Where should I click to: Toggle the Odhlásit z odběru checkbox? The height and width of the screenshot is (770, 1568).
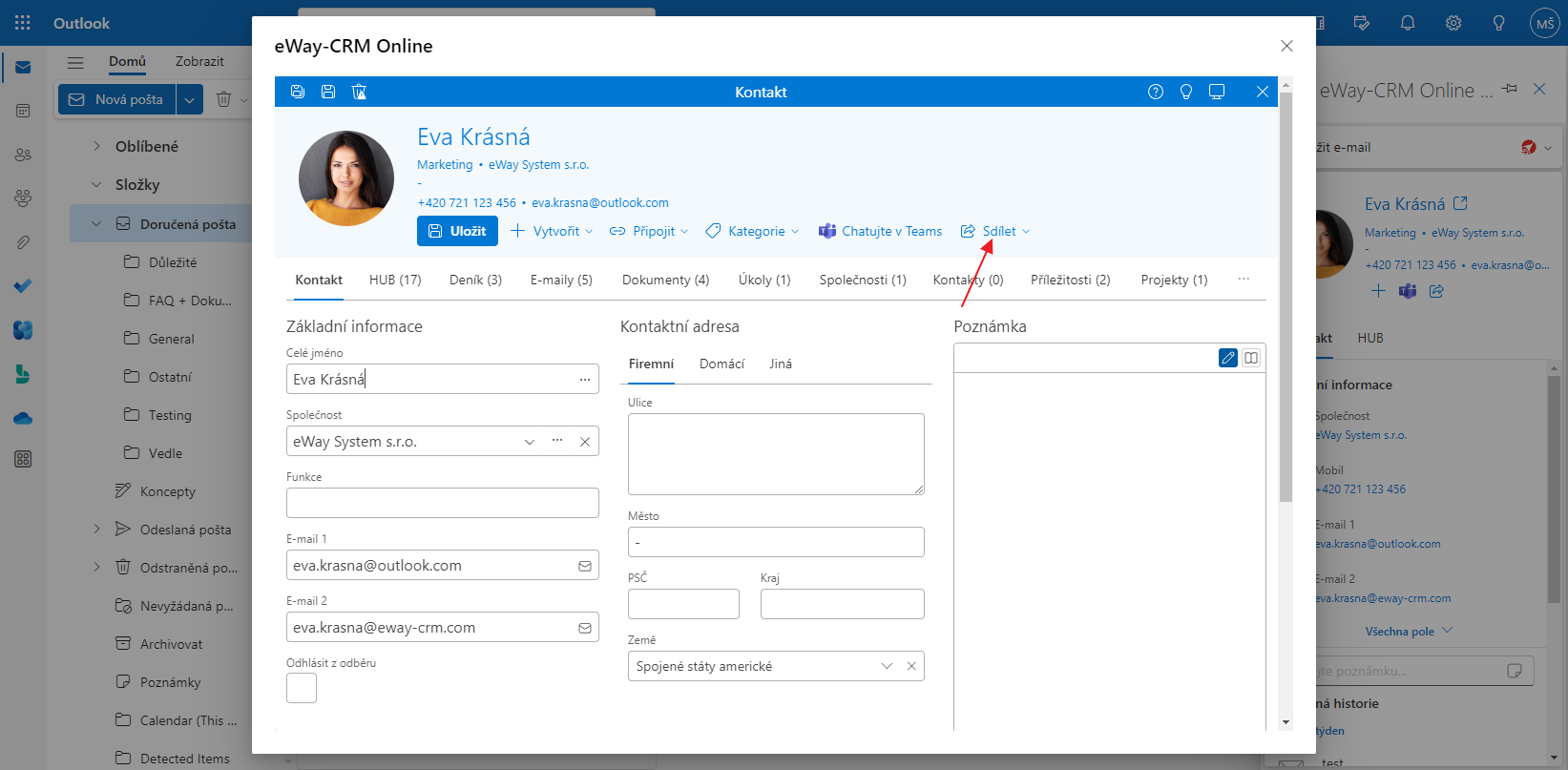302,688
